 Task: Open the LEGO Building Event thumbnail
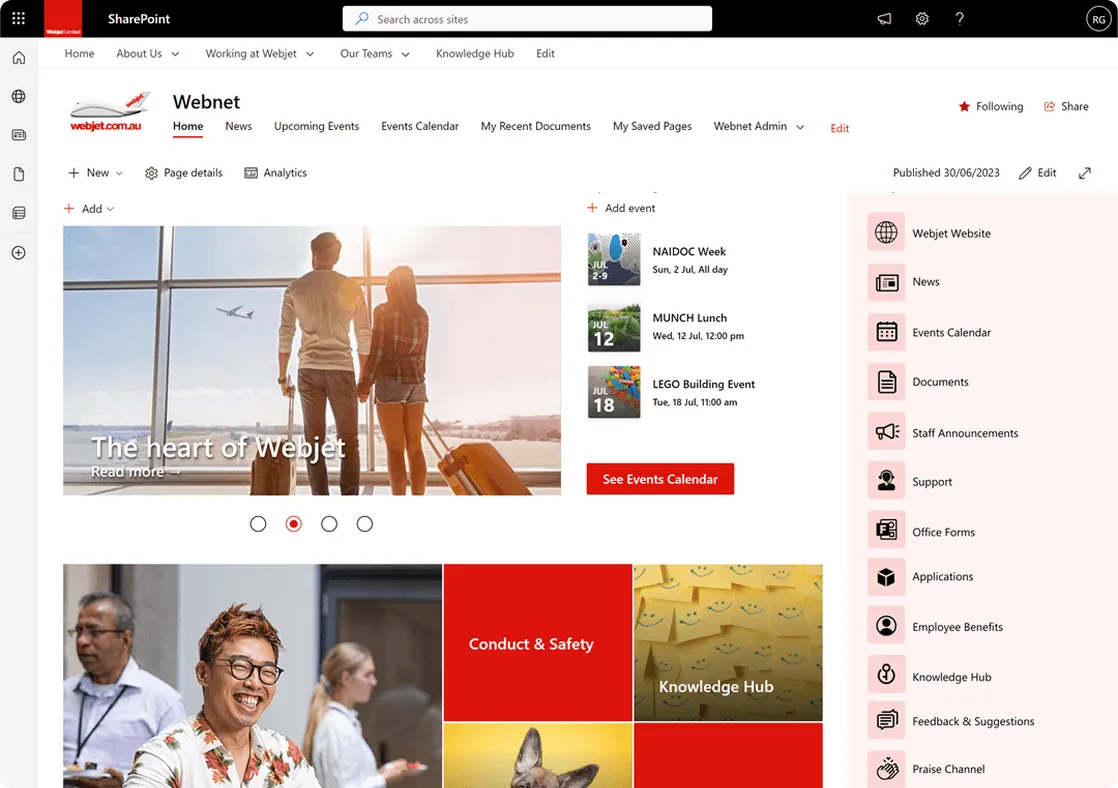pos(614,392)
